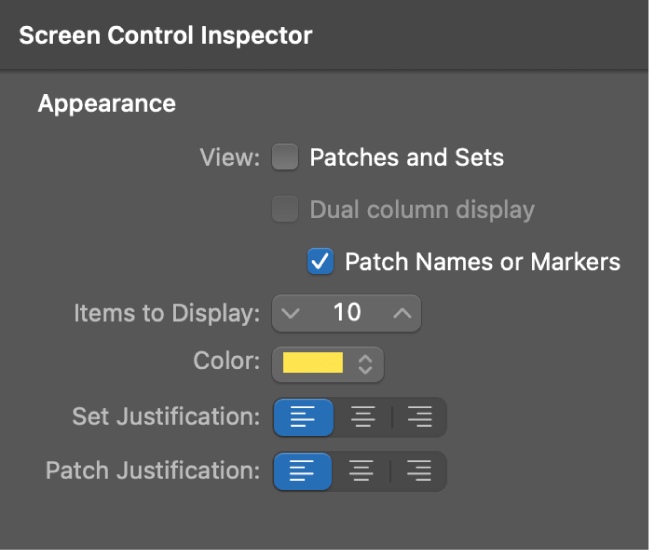Screen dimensions: 650x552
Task: Enable the Patches and Sets checkbox
Action: (285, 157)
